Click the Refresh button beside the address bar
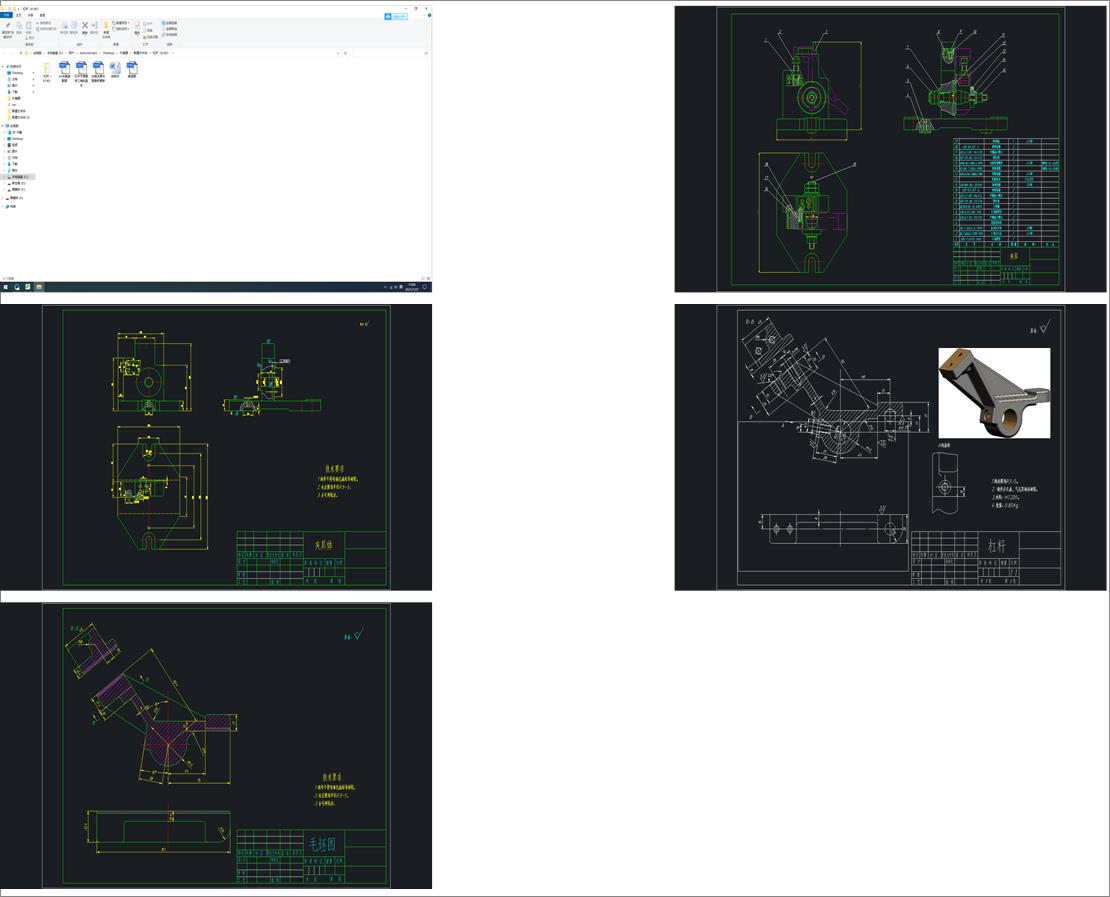 345,53
